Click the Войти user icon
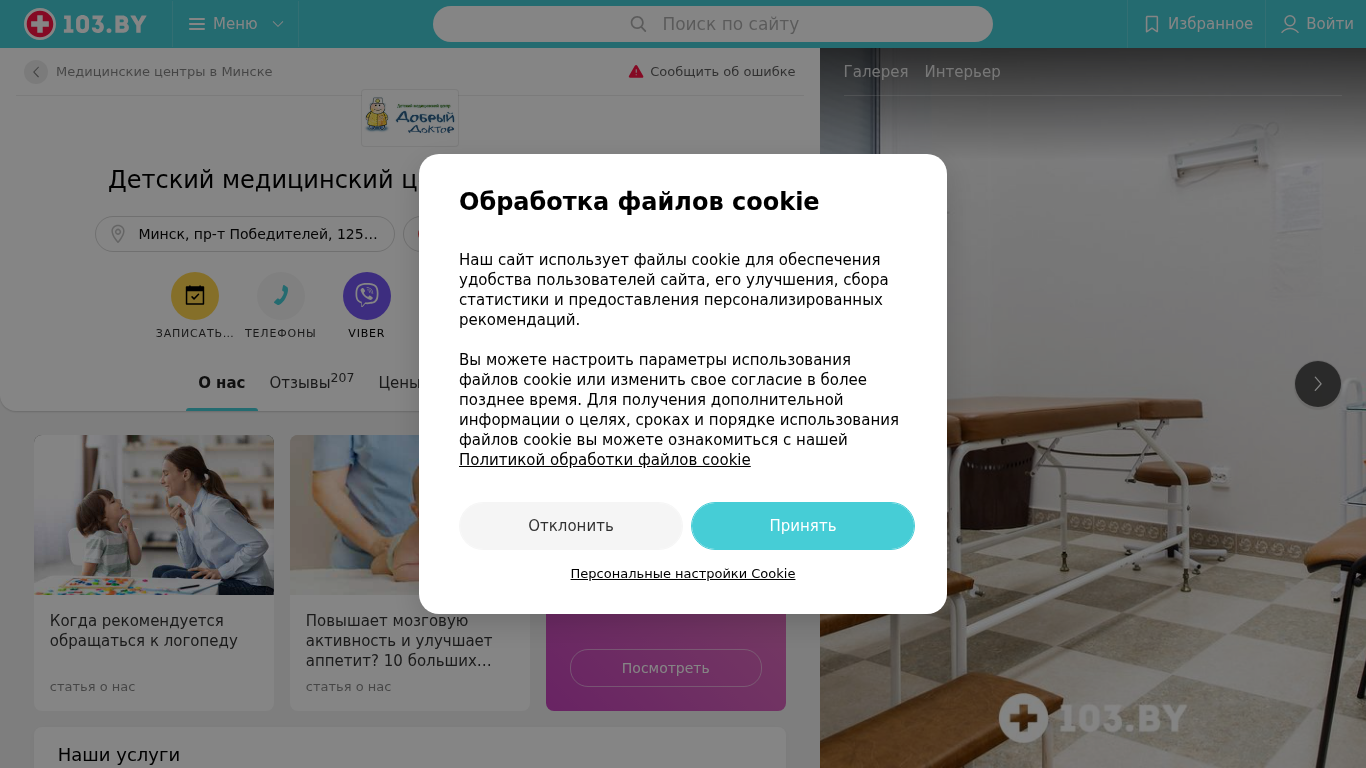Image resolution: width=1366 pixels, height=768 pixels. coord(1290,24)
